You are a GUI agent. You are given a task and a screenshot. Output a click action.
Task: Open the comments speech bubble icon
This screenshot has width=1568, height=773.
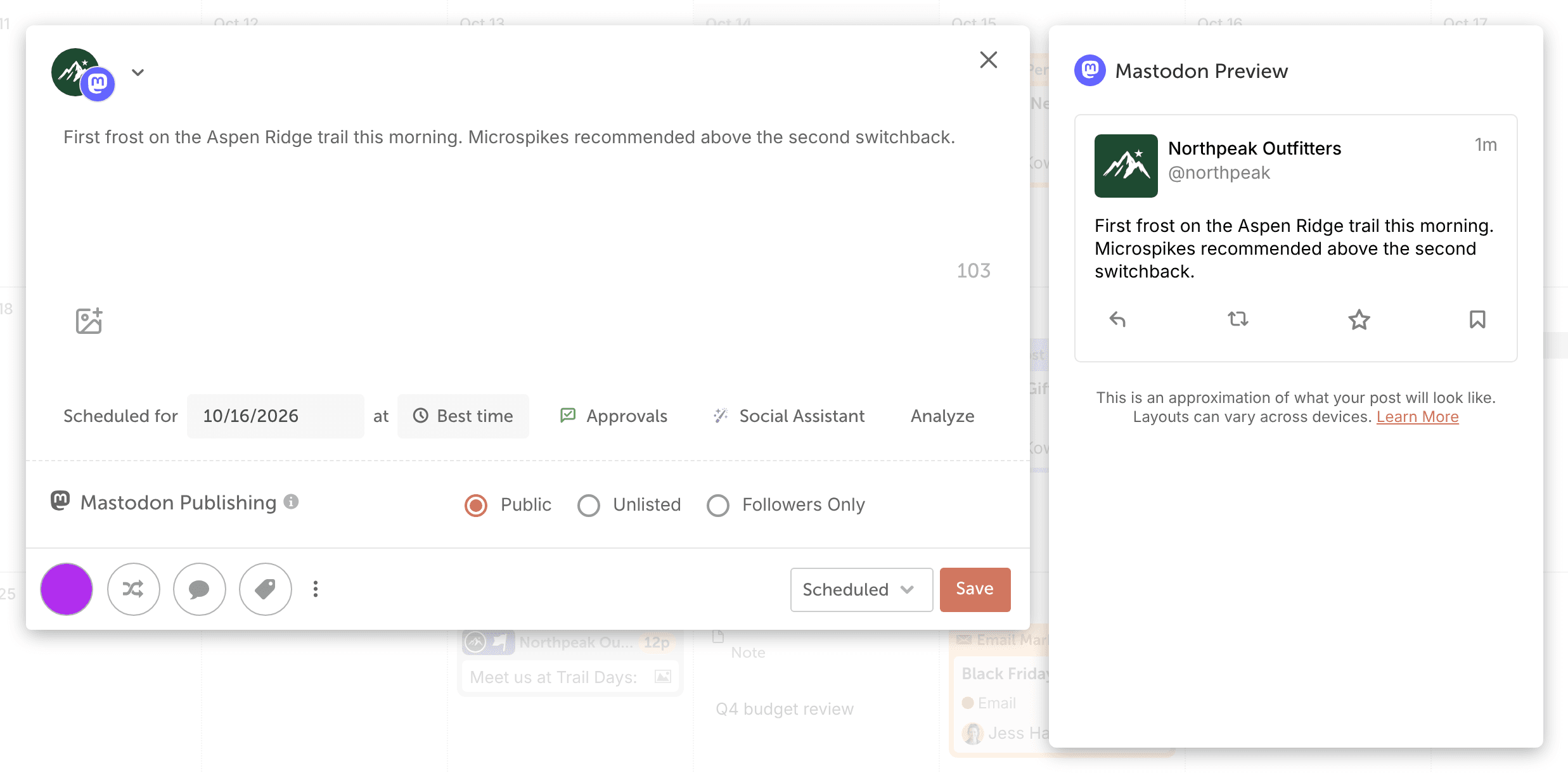(199, 589)
